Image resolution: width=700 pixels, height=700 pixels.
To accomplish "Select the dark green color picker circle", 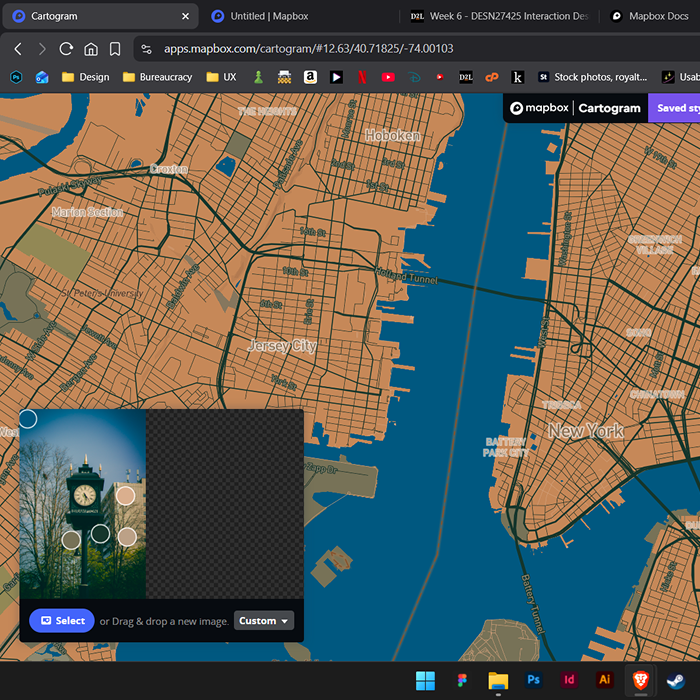I will point(100,534).
